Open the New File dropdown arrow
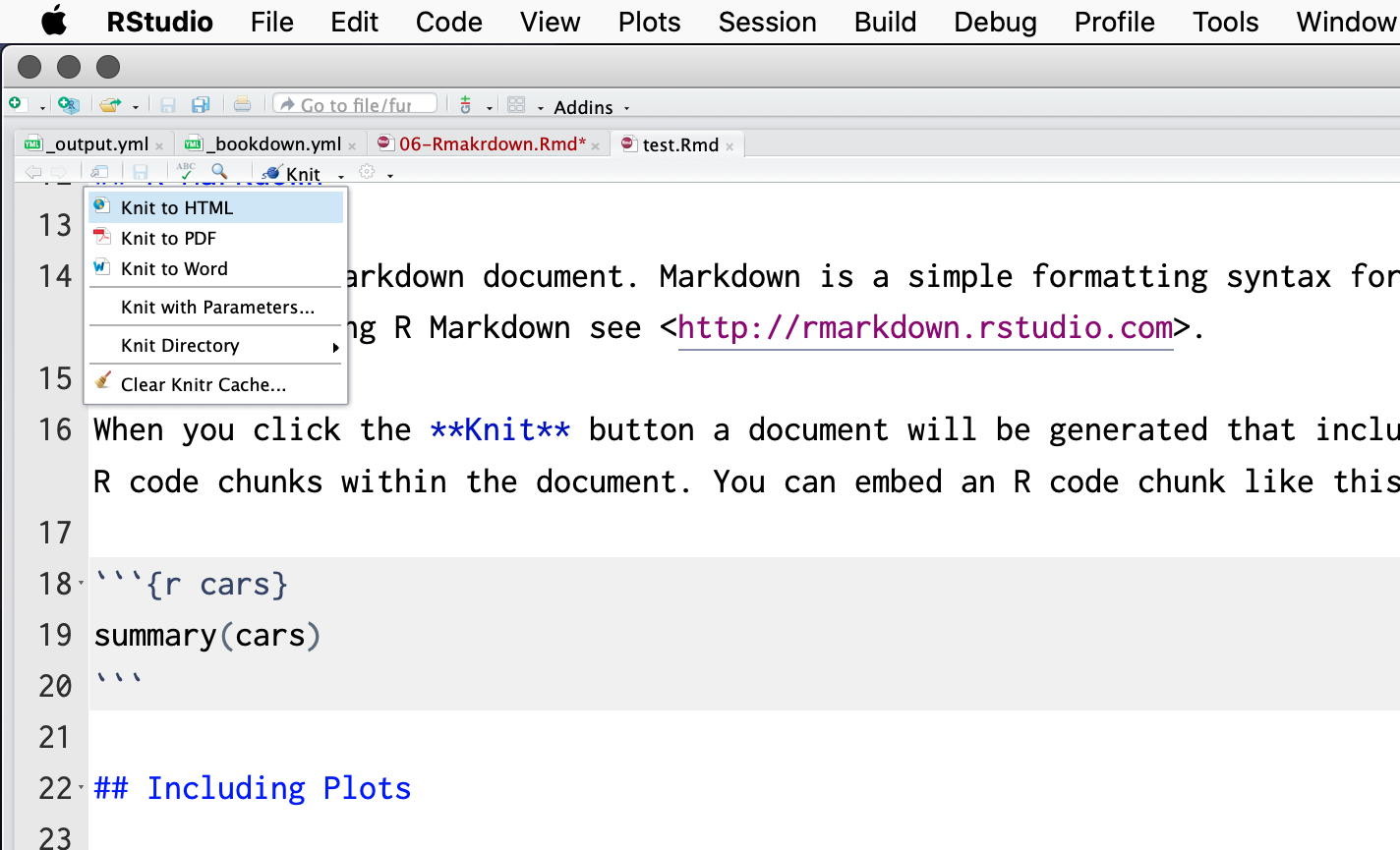This screenshot has width=1400, height=850. pos(42,107)
